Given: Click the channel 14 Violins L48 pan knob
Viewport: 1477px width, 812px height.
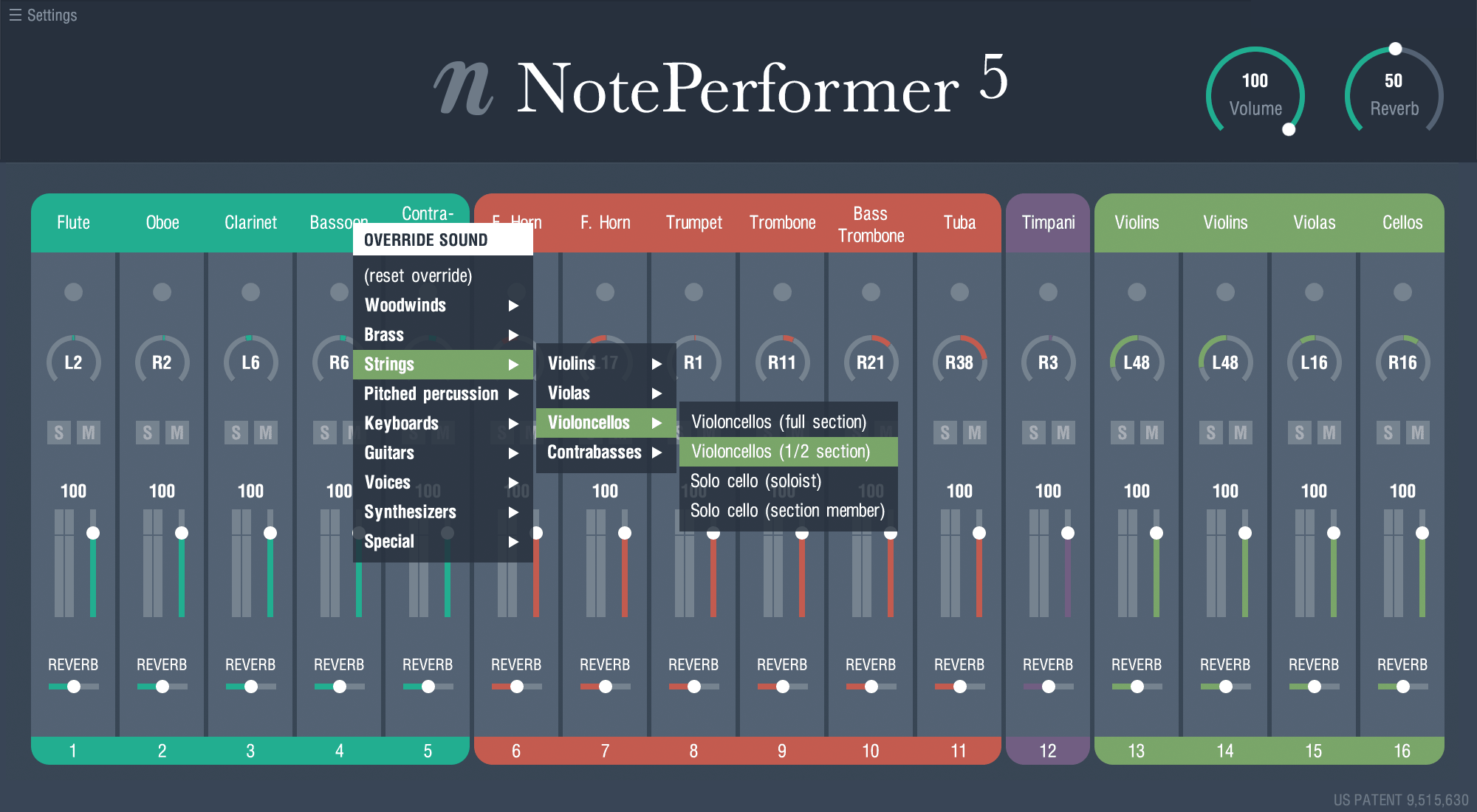Looking at the screenshot, I should tap(1225, 362).
